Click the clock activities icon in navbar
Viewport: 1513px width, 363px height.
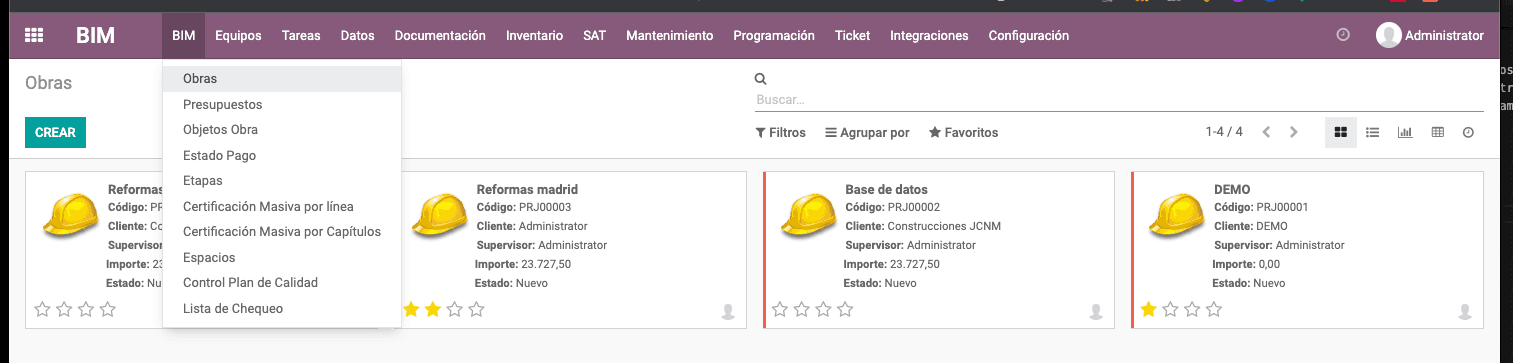click(1343, 35)
